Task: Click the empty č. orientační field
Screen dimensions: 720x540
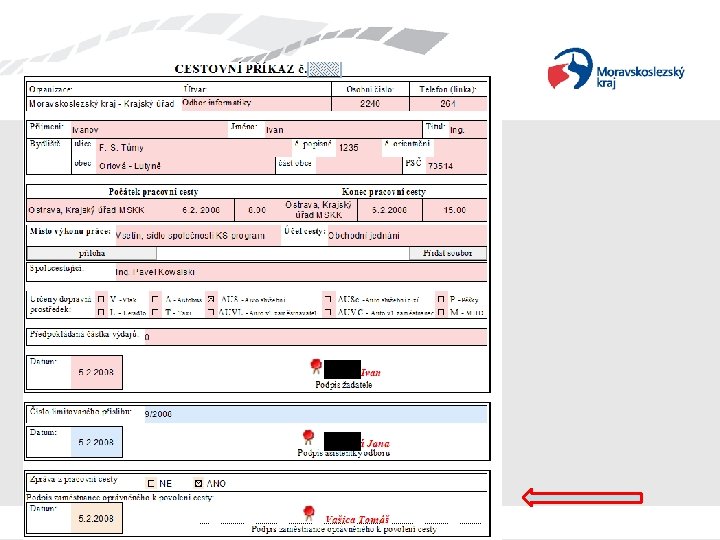Action: pyautogui.click(x=460, y=148)
